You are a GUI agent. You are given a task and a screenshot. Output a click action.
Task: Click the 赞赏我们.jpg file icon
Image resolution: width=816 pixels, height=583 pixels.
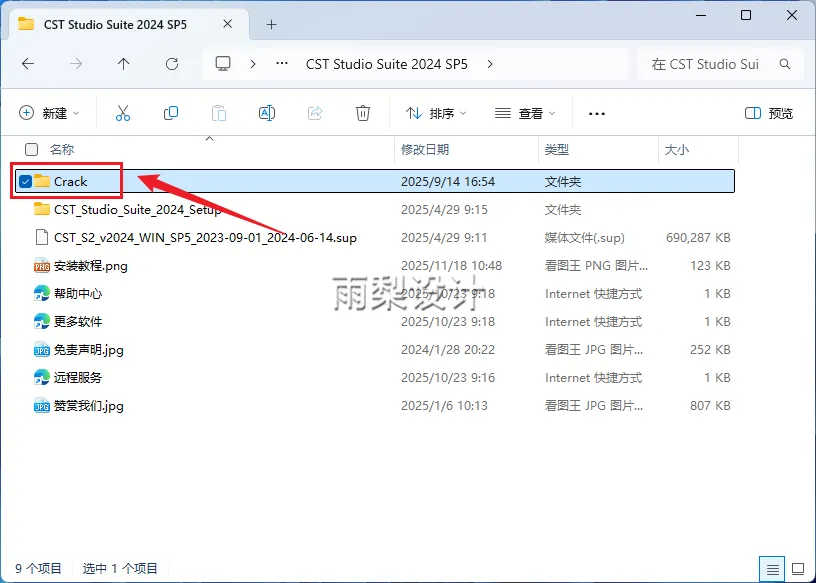pyautogui.click(x=42, y=405)
